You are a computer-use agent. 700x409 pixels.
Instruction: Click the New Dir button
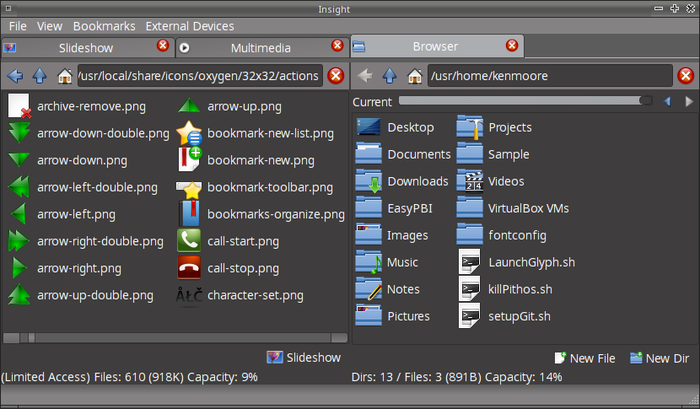click(x=660, y=358)
